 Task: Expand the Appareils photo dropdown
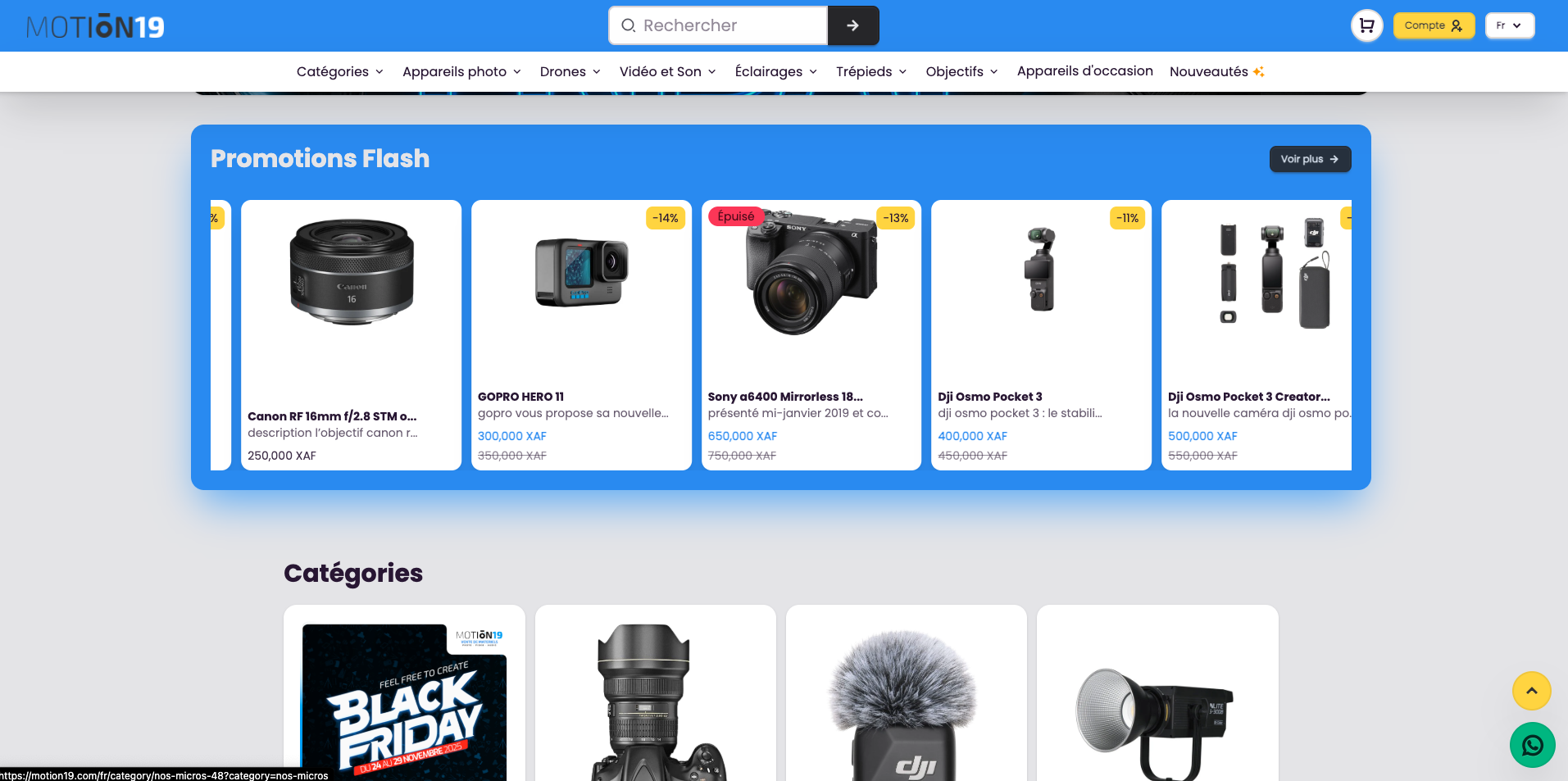point(461,71)
